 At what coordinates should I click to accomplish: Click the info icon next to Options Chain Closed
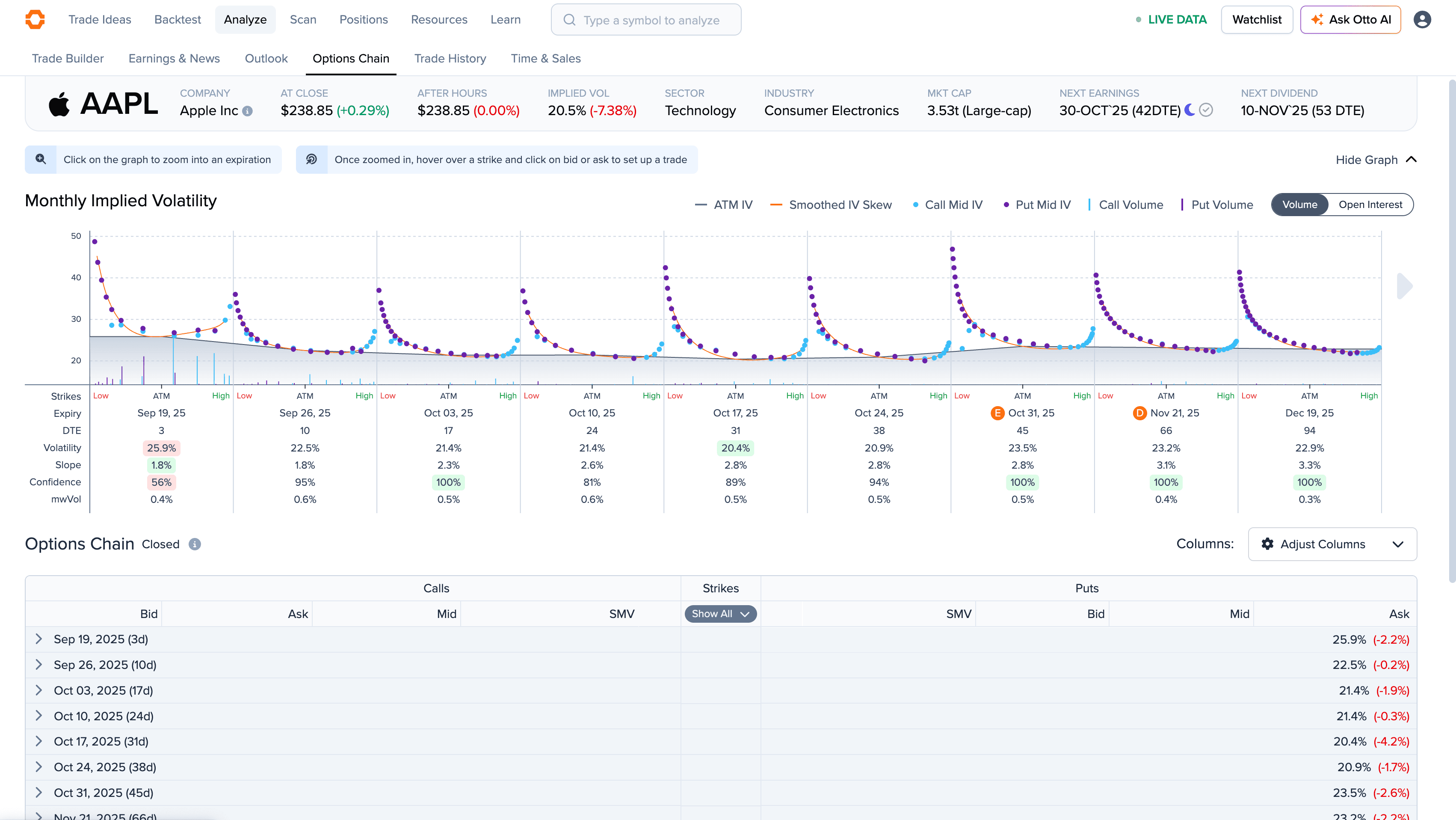(195, 544)
